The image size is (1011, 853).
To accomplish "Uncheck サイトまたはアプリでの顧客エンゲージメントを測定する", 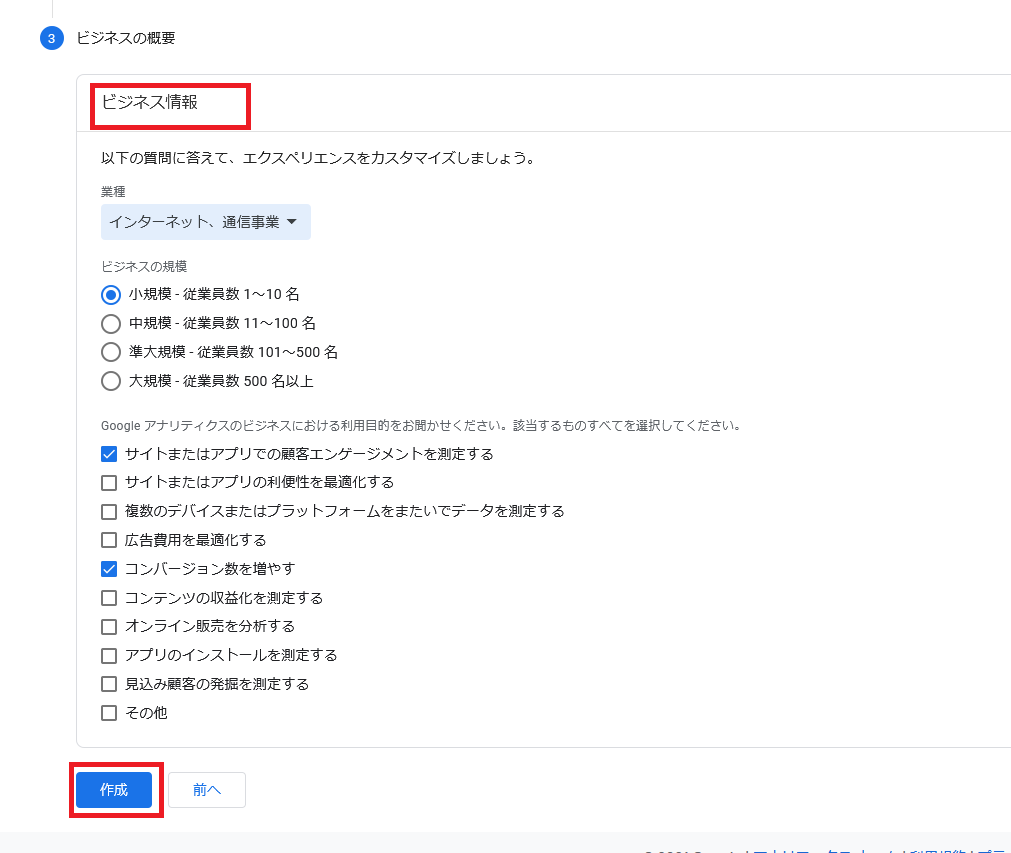I will point(110,454).
